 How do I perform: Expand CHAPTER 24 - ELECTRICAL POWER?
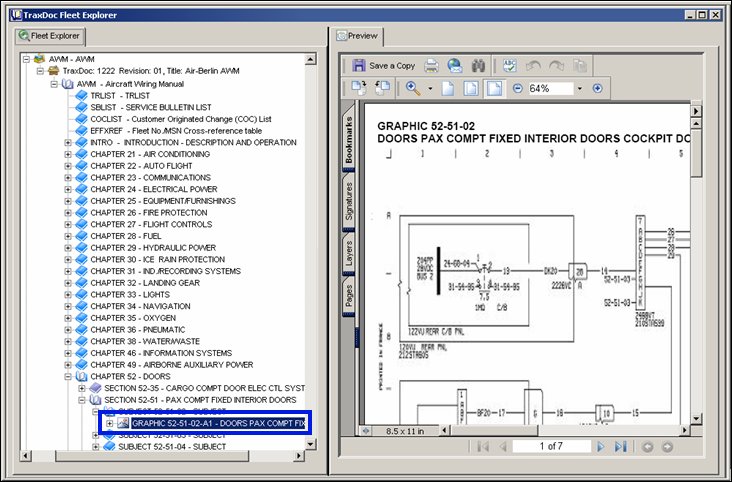[68, 190]
